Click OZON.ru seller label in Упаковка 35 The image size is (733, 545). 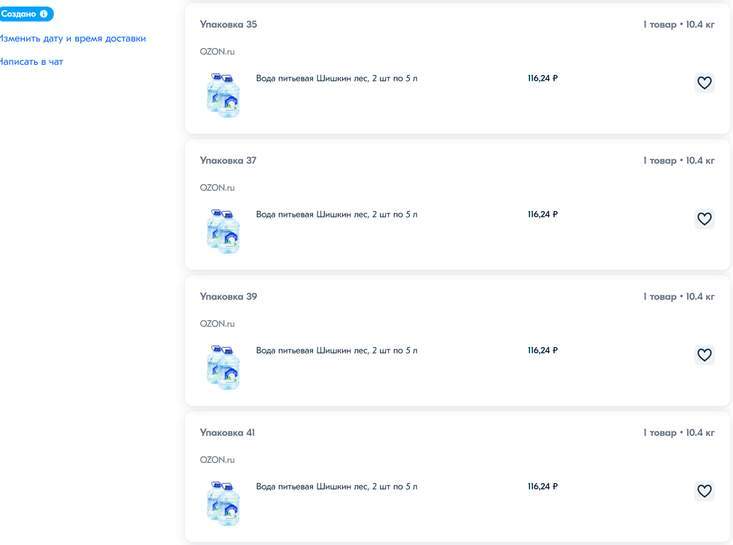click(x=217, y=51)
